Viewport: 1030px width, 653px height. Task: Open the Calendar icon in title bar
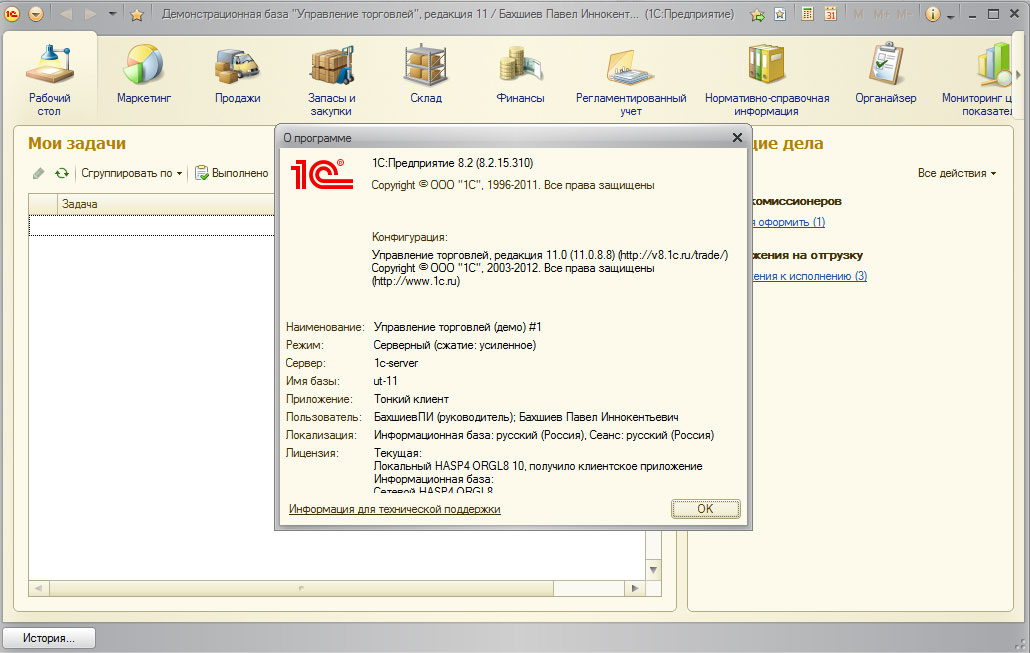830,14
